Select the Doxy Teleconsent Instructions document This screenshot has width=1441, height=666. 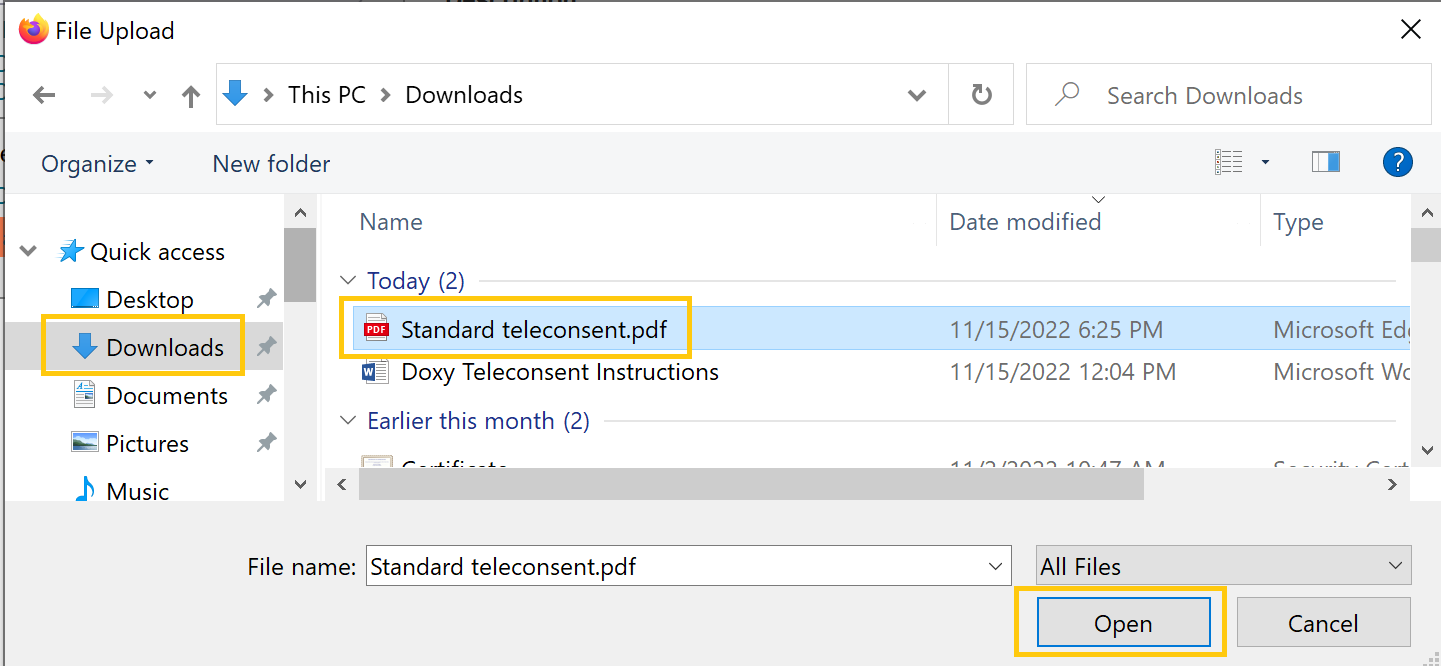(x=559, y=373)
